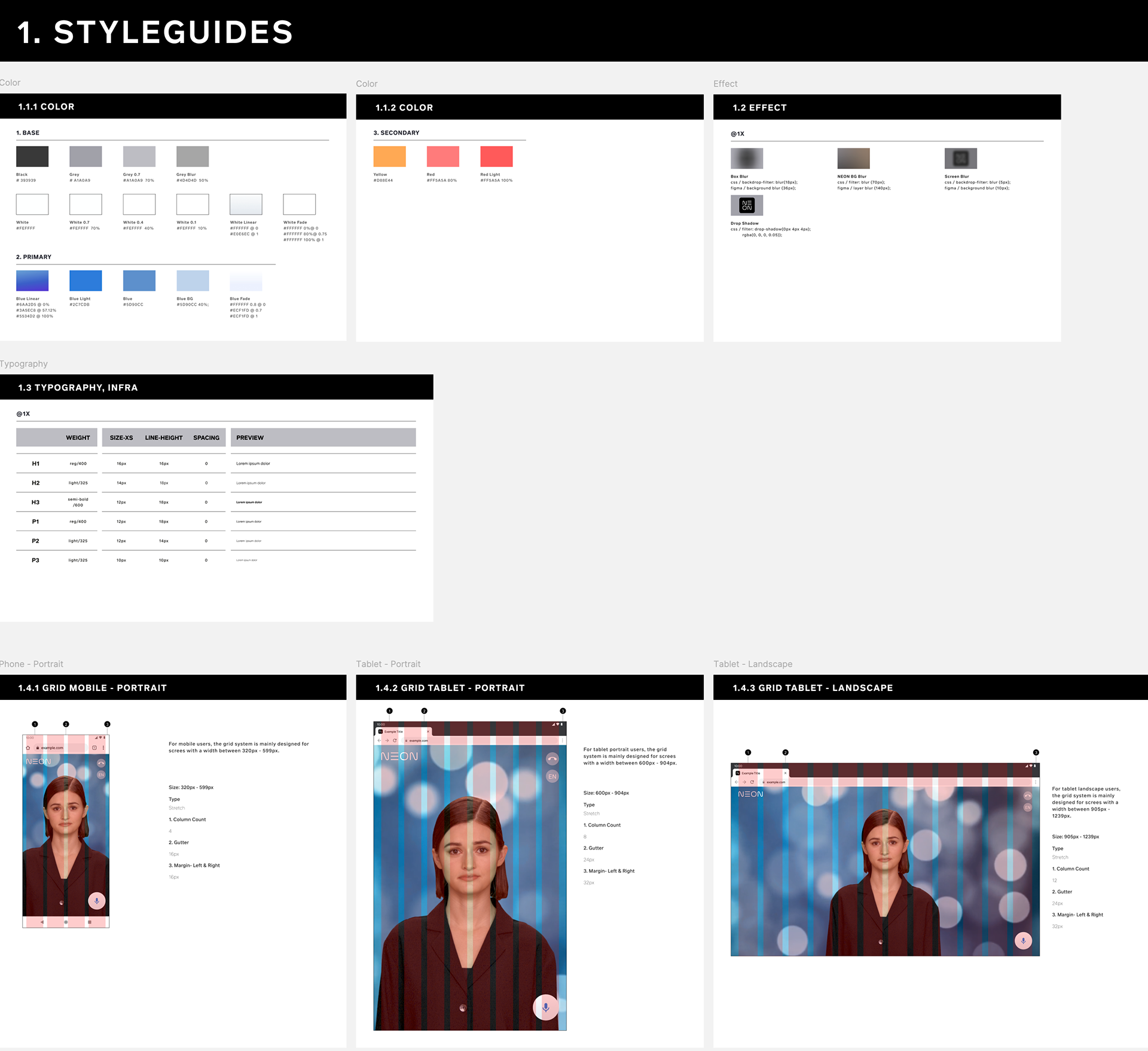Click the microphone button in tablet landscape mockup
1148x1051 pixels.
point(1023,941)
